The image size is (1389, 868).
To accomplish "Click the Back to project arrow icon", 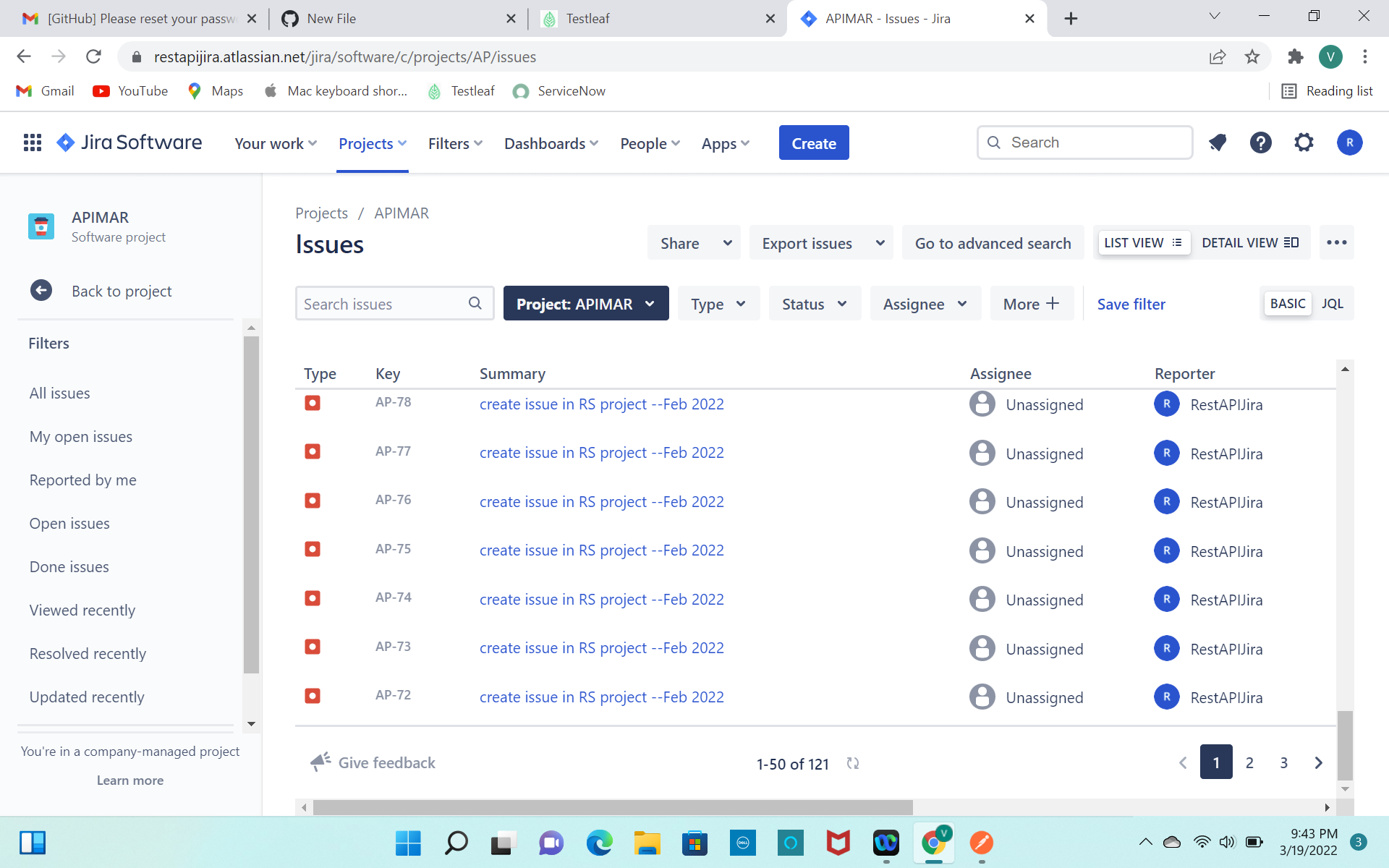I will click(41, 291).
